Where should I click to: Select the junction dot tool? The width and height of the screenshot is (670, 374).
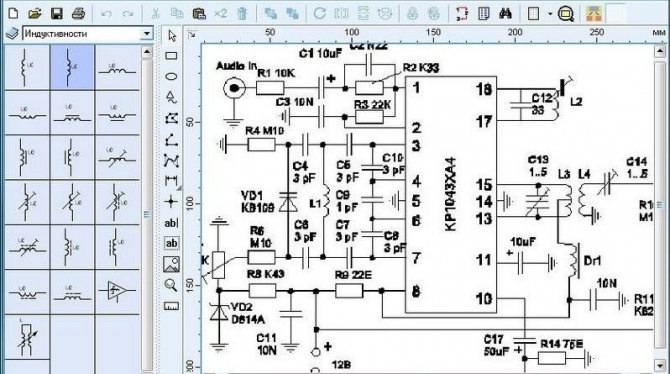pyautogui.click(x=171, y=201)
